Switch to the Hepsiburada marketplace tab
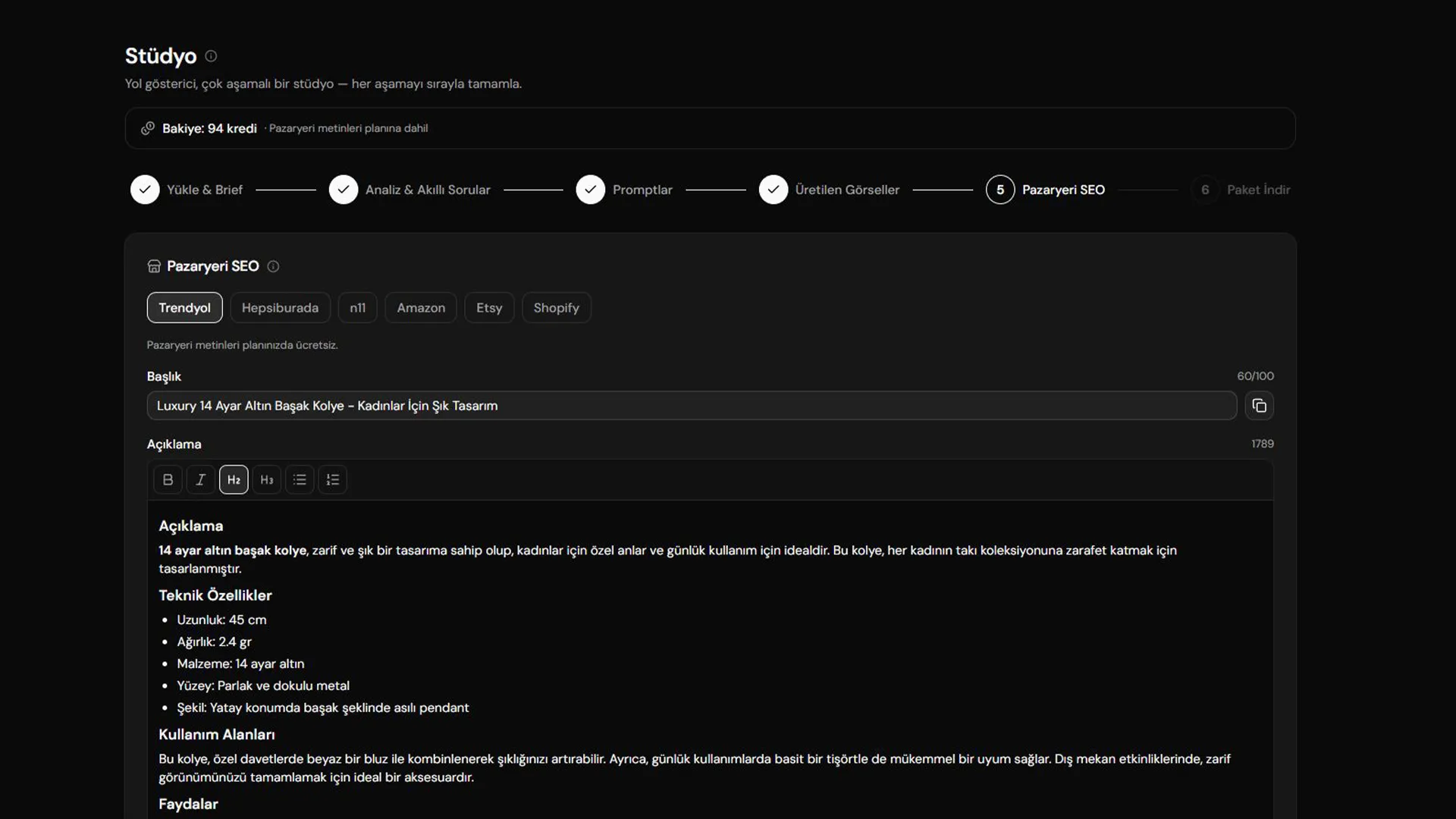 (x=280, y=307)
